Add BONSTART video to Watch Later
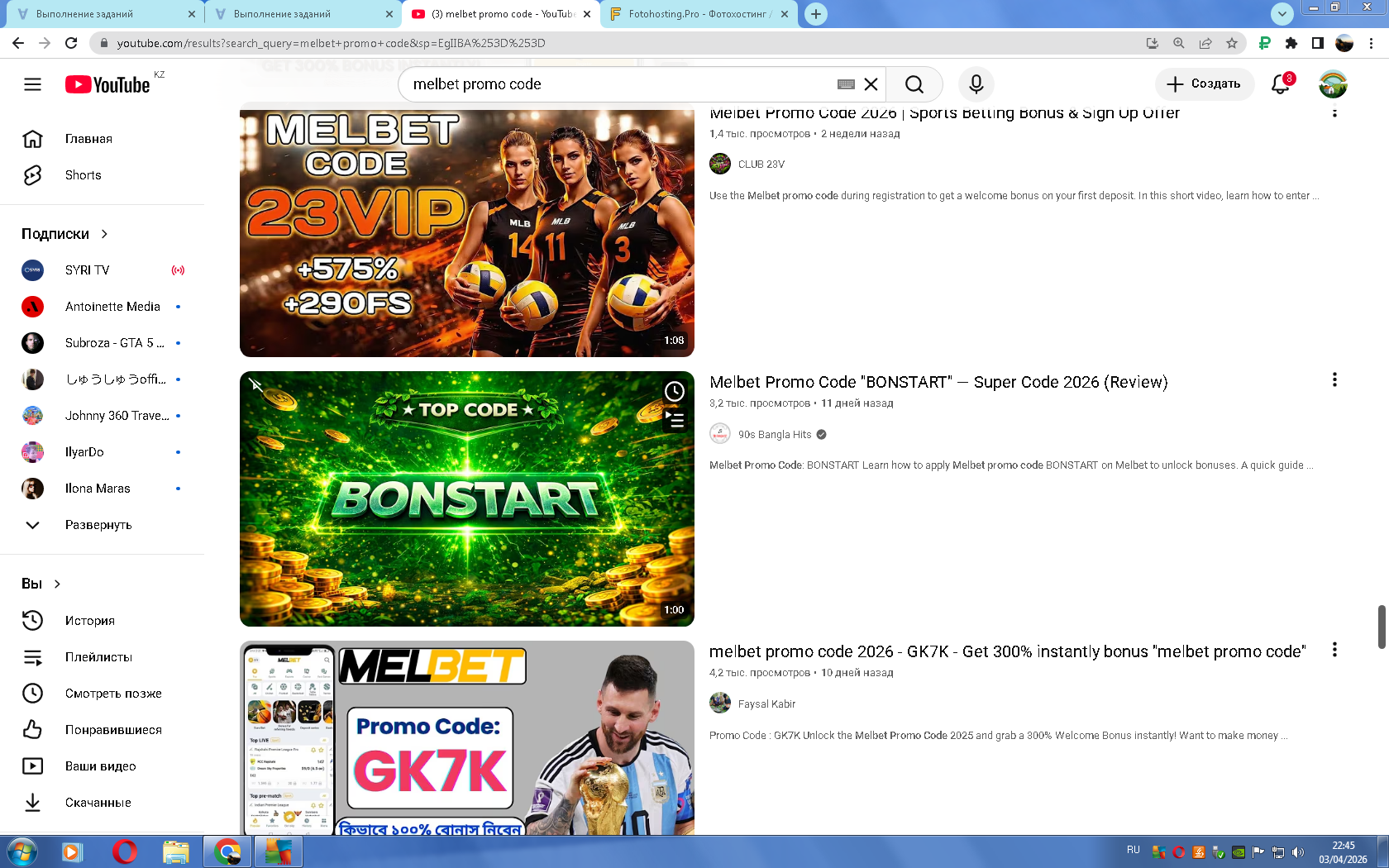The image size is (1389, 868). point(675,391)
